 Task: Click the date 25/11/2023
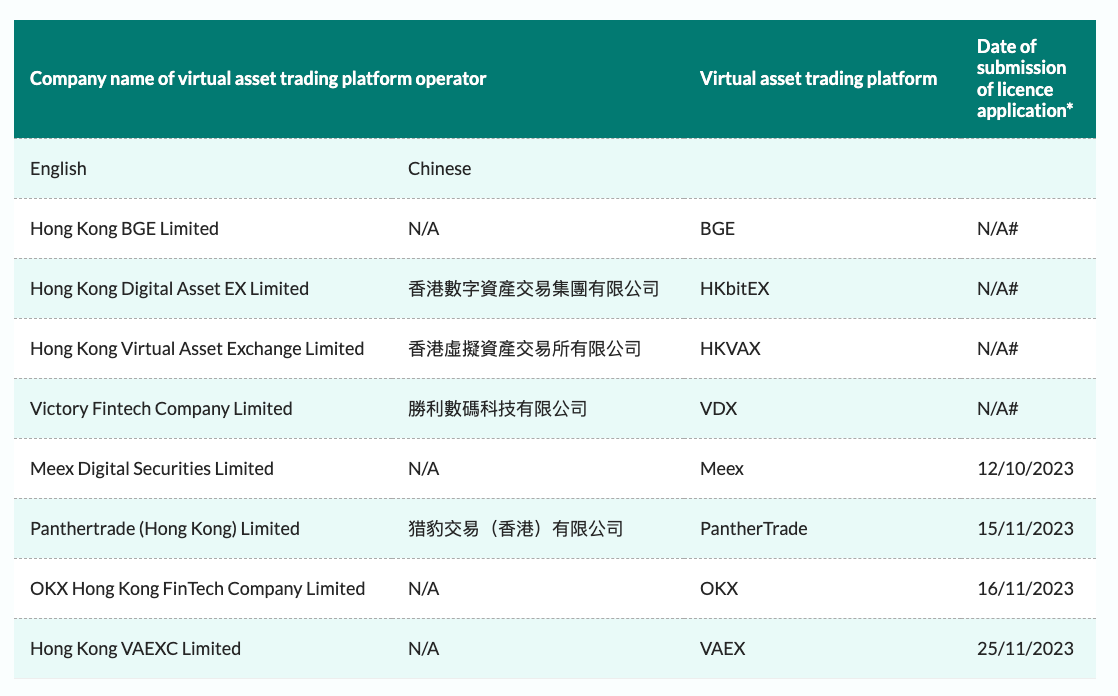click(x=1025, y=648)
